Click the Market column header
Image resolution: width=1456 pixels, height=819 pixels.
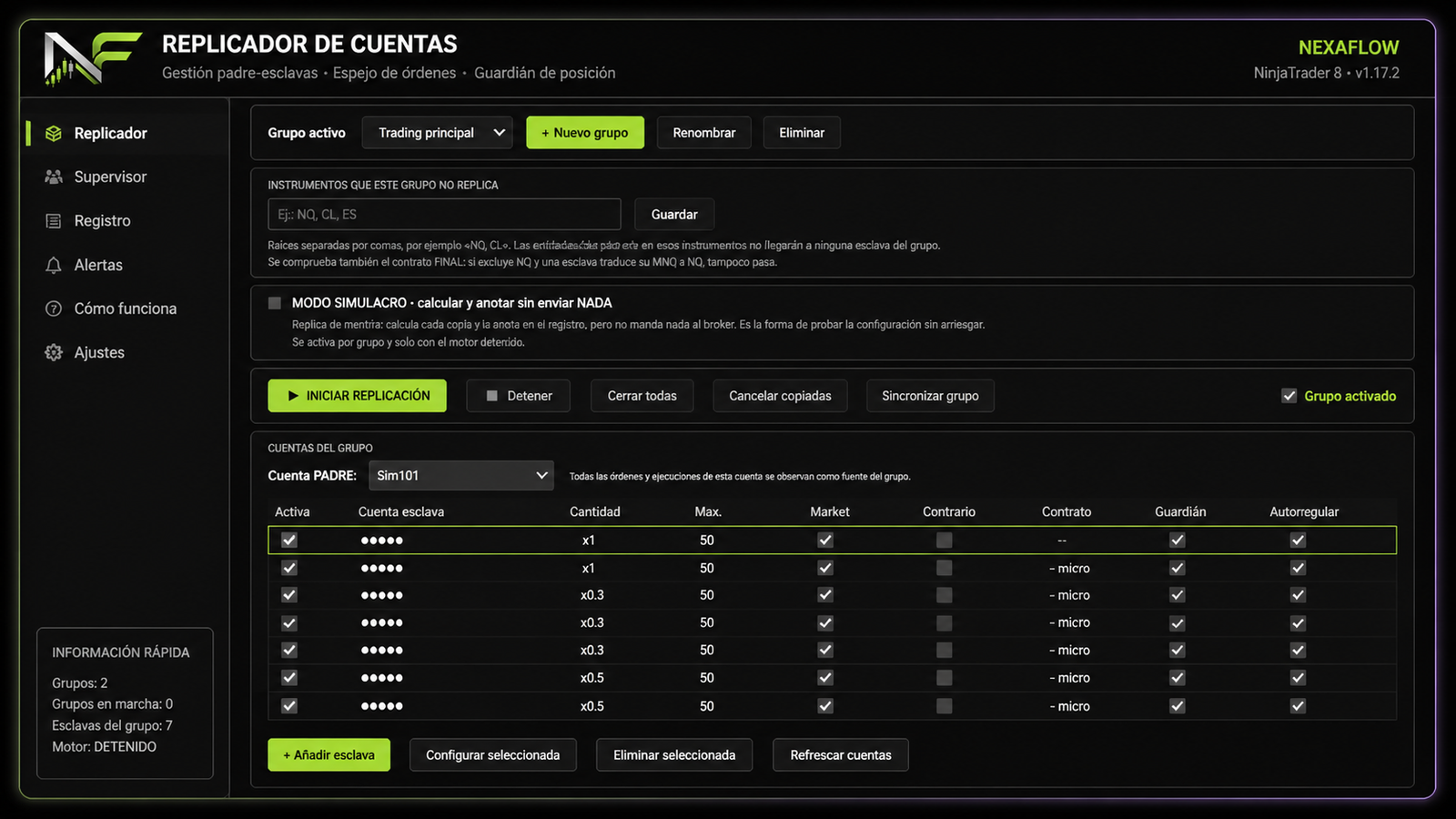click(x=830, y=511)
